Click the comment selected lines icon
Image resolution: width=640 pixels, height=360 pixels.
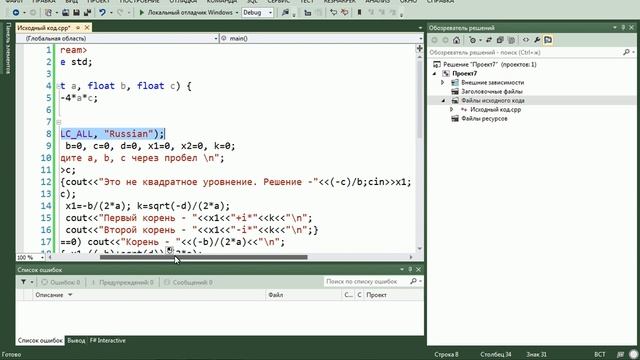click(333, 13)
